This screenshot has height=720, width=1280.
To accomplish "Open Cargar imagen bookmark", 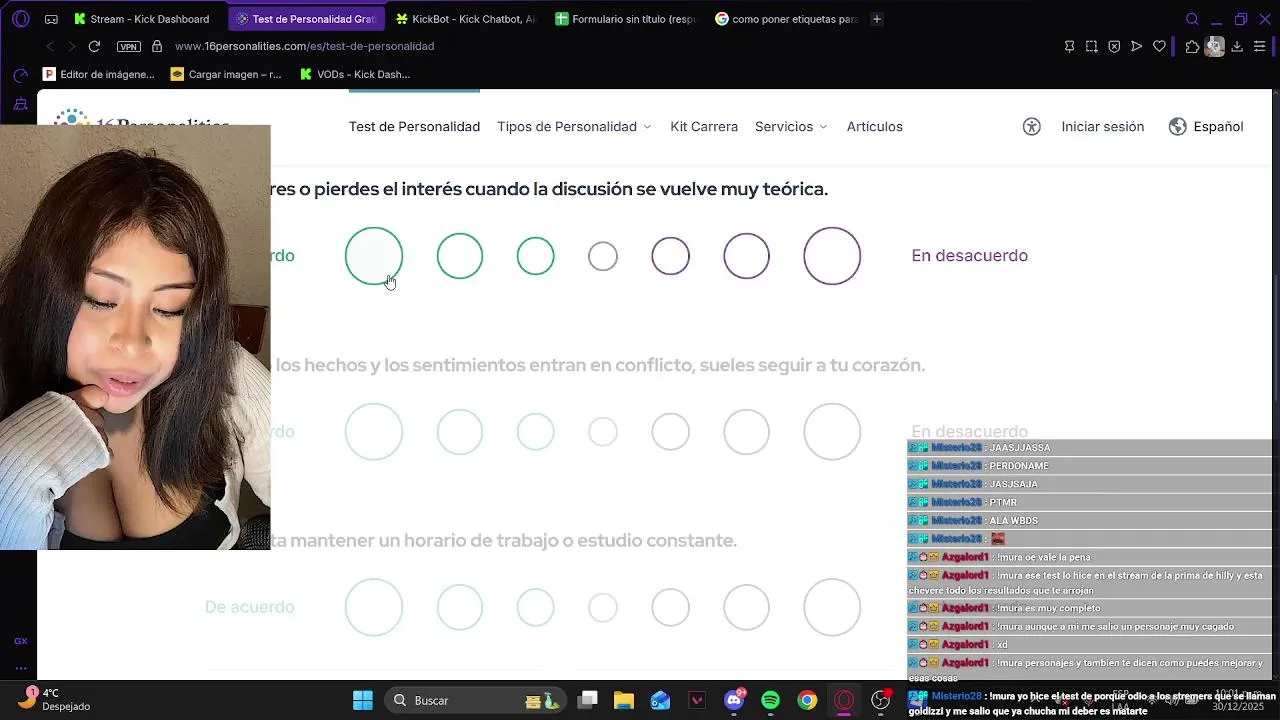I will pos(226,74).
